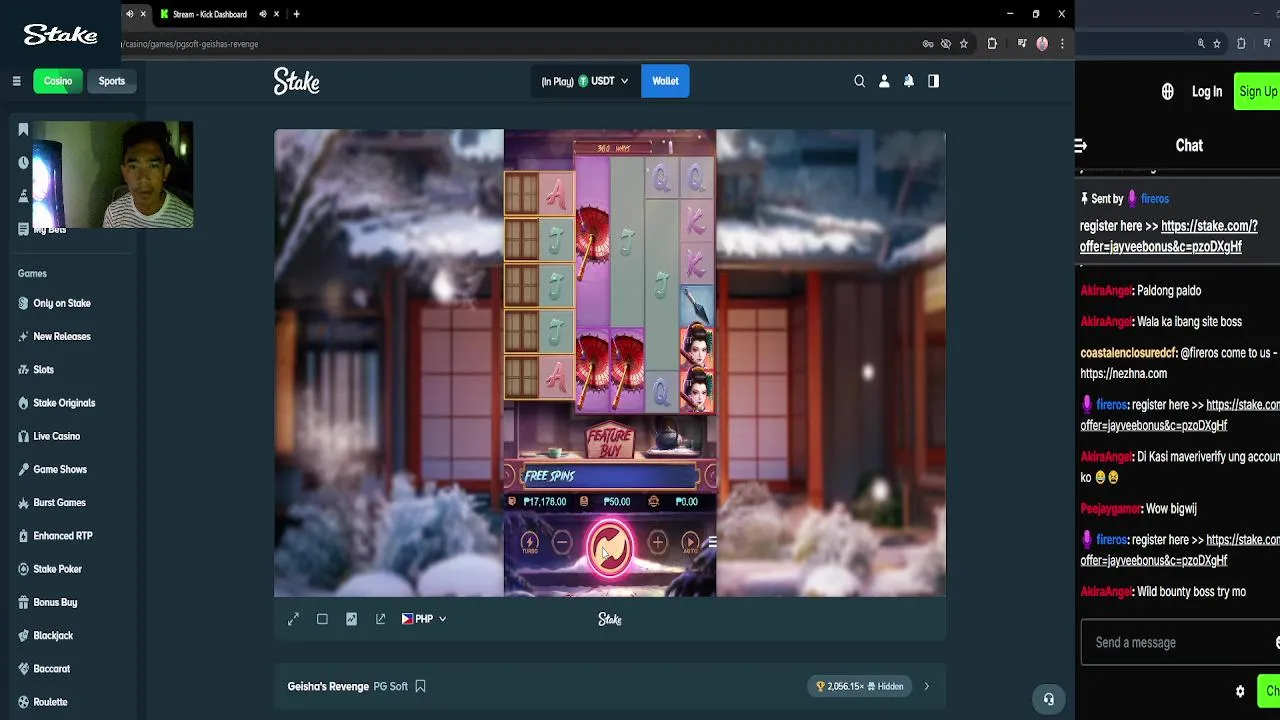The image size is (1280, 720).
Task: Select the Sports tab
Action: coord(112,81)
